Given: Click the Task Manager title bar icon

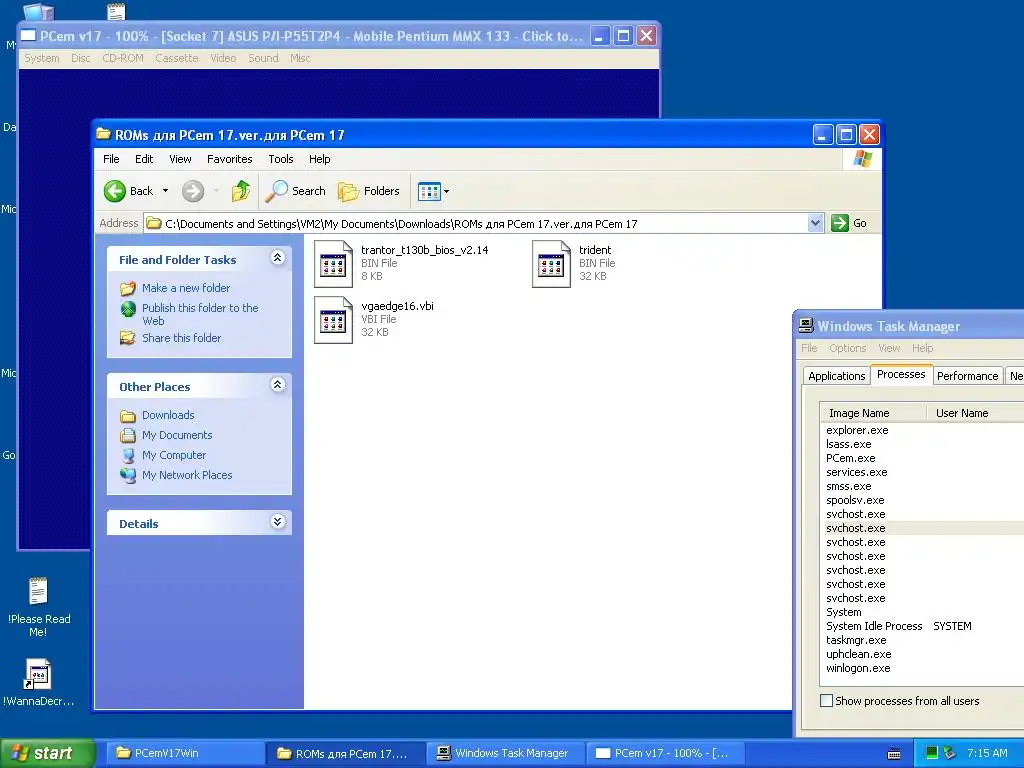Looking at the screenshot, I should 806,326.
